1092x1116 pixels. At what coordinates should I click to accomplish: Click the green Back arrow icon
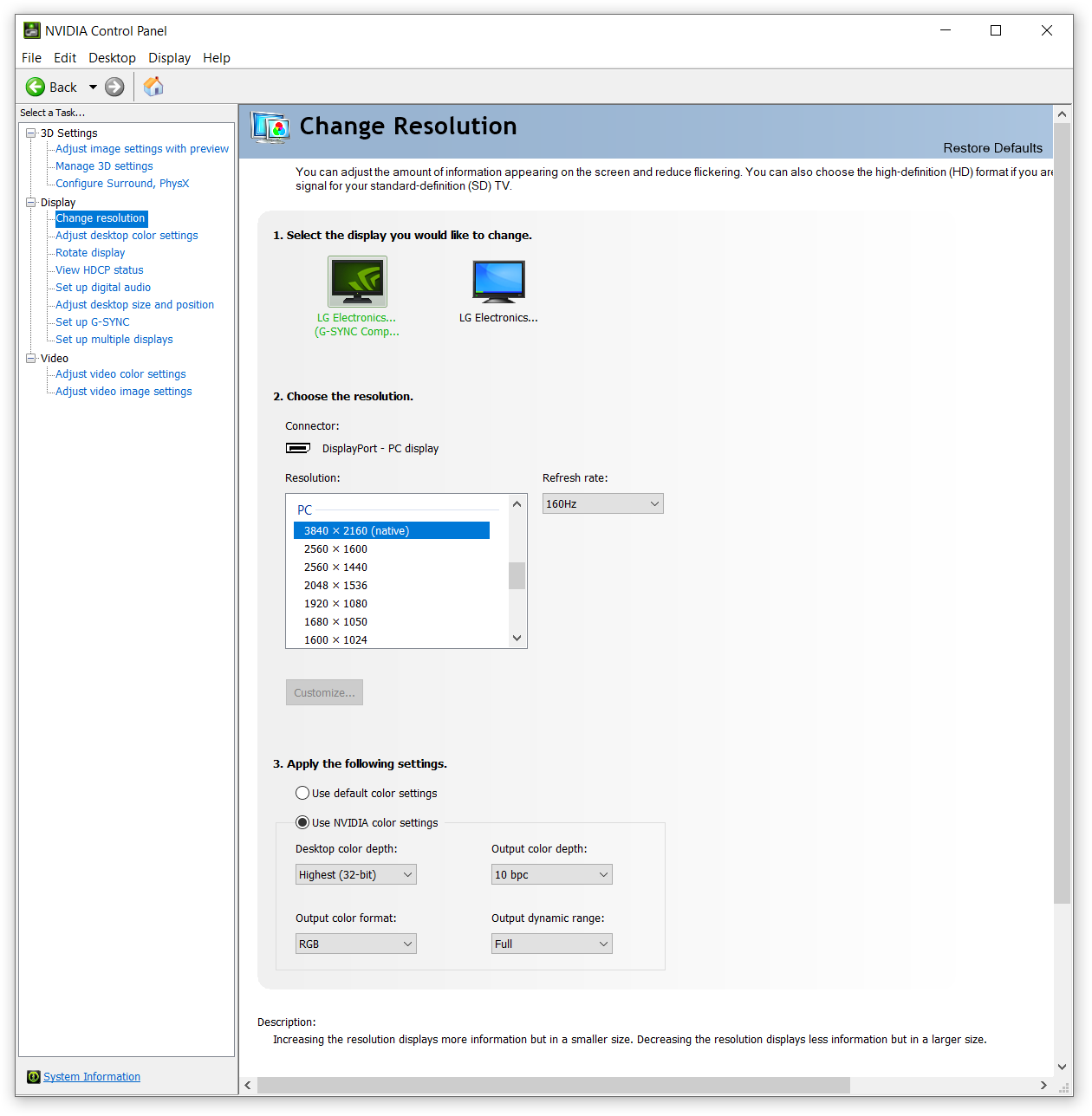click(x=36, y=87)
